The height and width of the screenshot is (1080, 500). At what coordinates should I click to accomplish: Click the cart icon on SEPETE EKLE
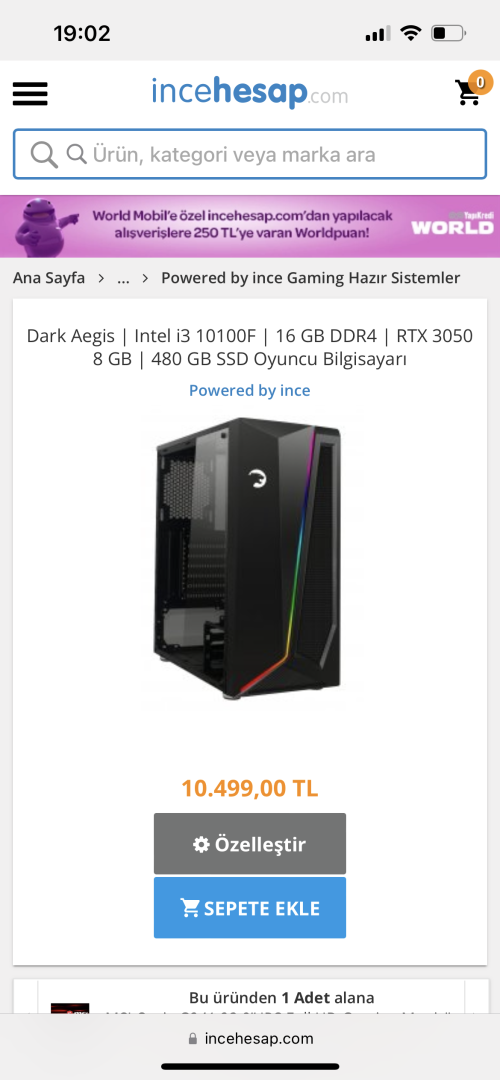click(190, 908)
